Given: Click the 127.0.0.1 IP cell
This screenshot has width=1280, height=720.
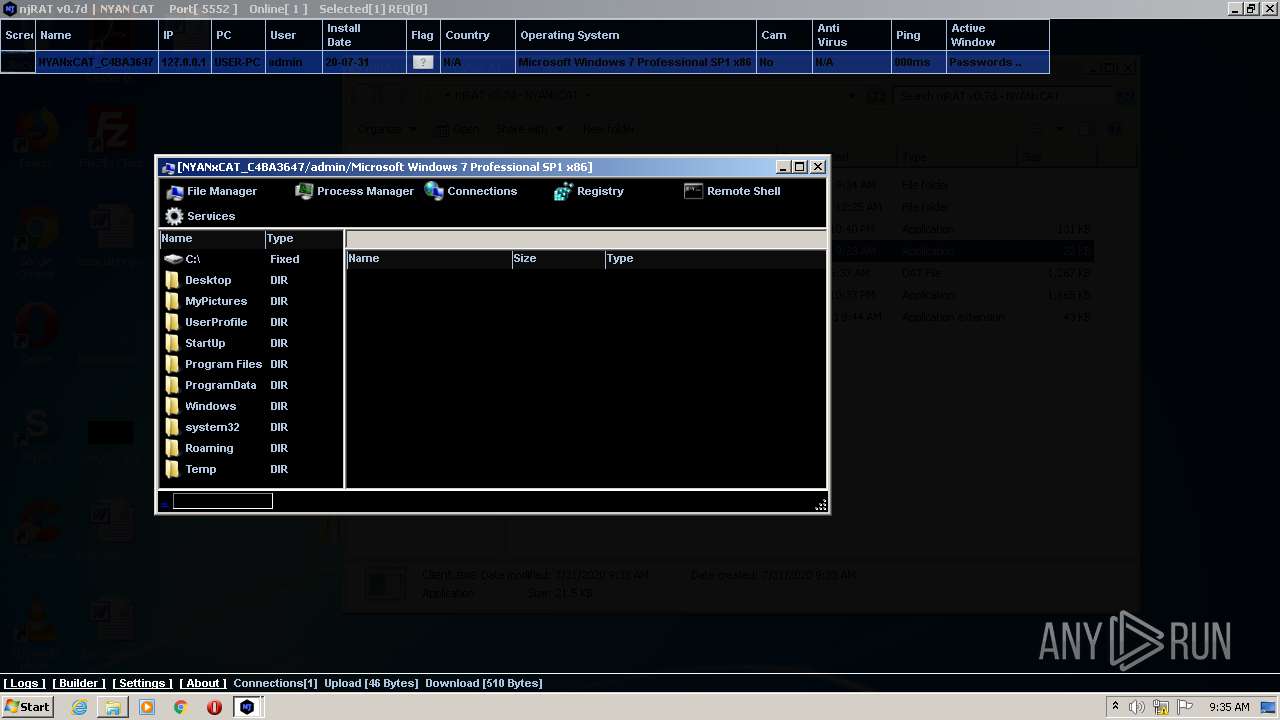Looking at the screenshot, I should pyautogui.click(x=184, y=62).
